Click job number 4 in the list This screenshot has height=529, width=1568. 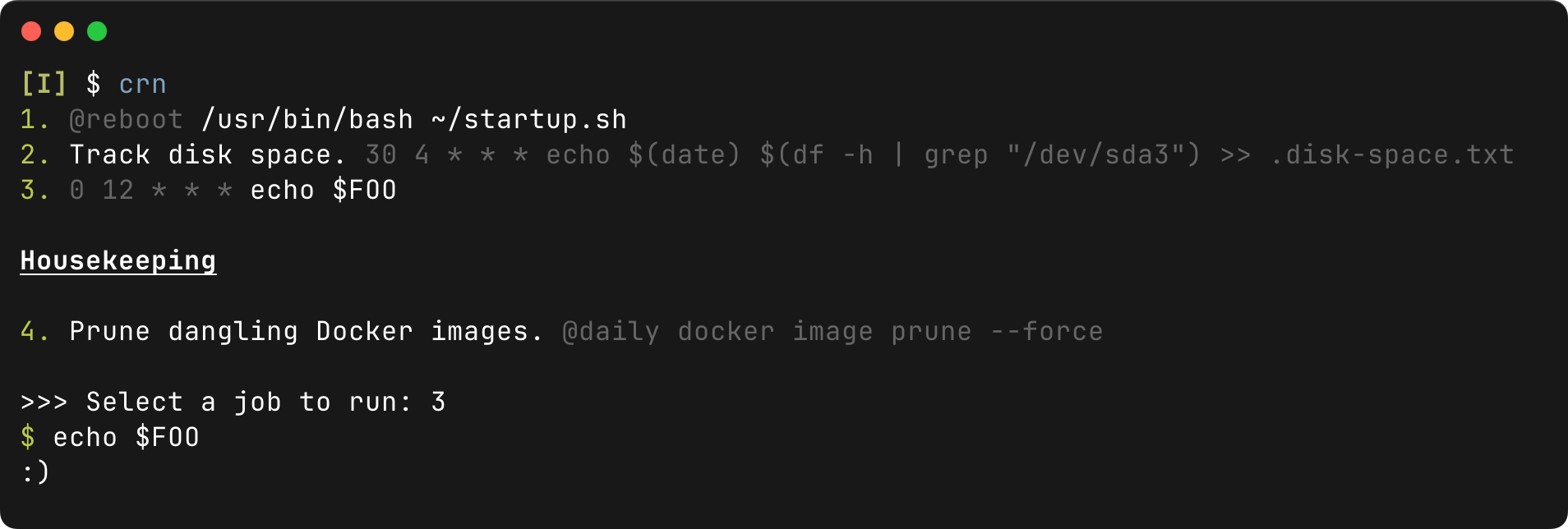tap(35, 332)
